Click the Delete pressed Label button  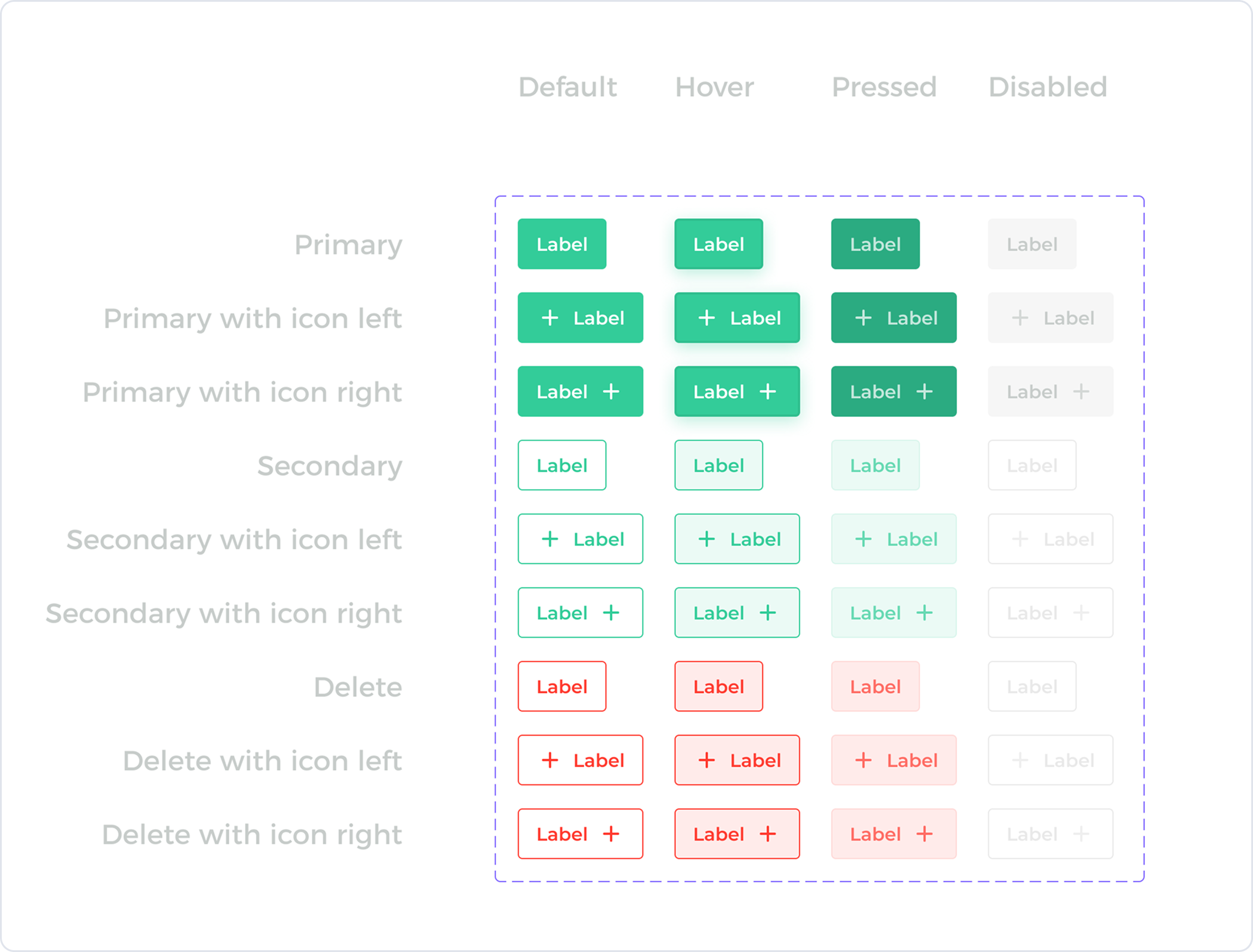click(875, 687)
